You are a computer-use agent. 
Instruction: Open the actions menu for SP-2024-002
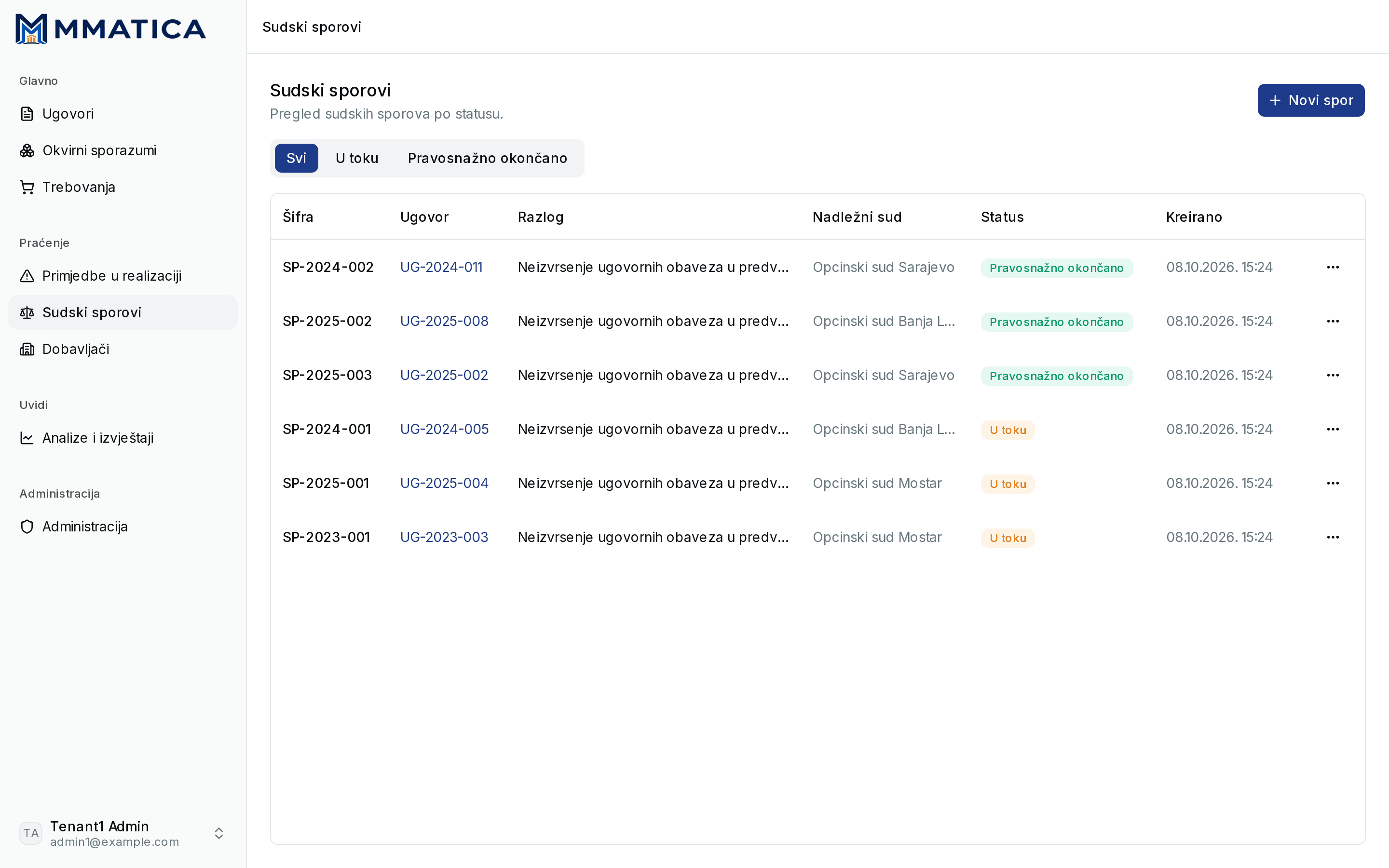1333,267
